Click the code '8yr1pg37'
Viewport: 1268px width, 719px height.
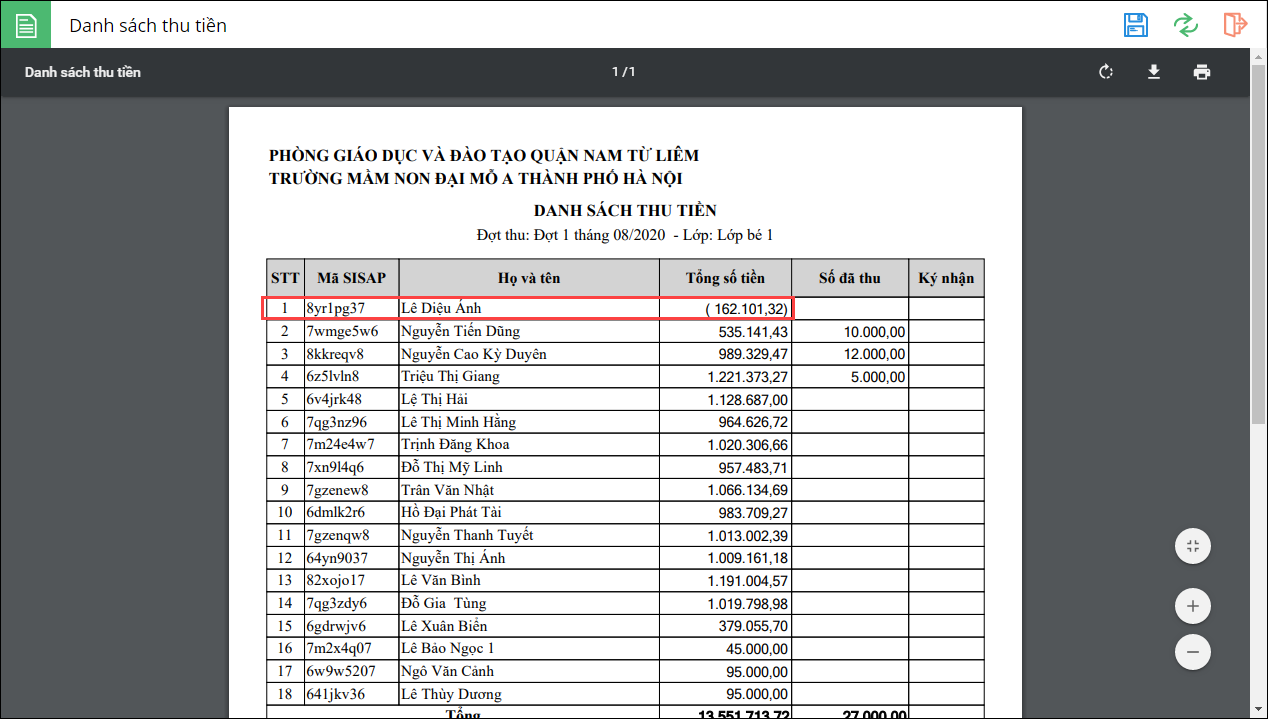(x=336, y=308)
